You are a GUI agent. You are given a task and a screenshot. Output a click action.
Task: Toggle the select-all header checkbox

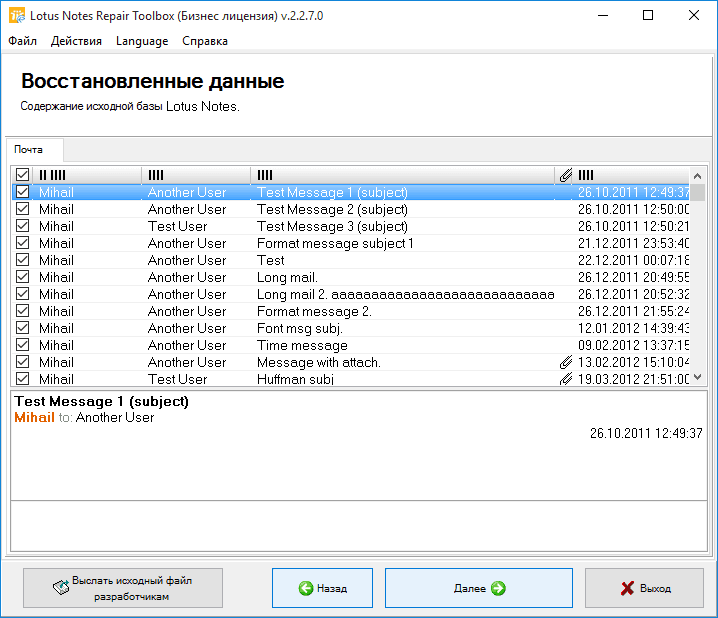tap(22, 175)
